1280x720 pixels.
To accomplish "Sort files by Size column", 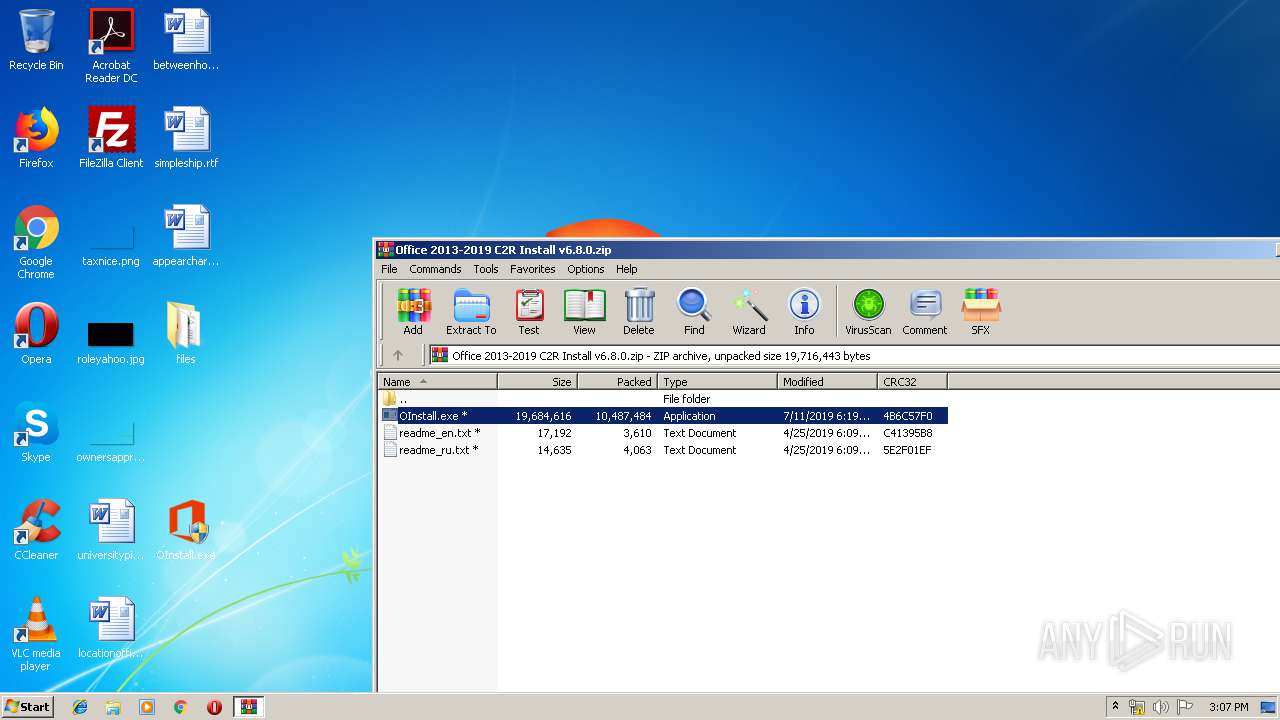I will tap(538, 381).
